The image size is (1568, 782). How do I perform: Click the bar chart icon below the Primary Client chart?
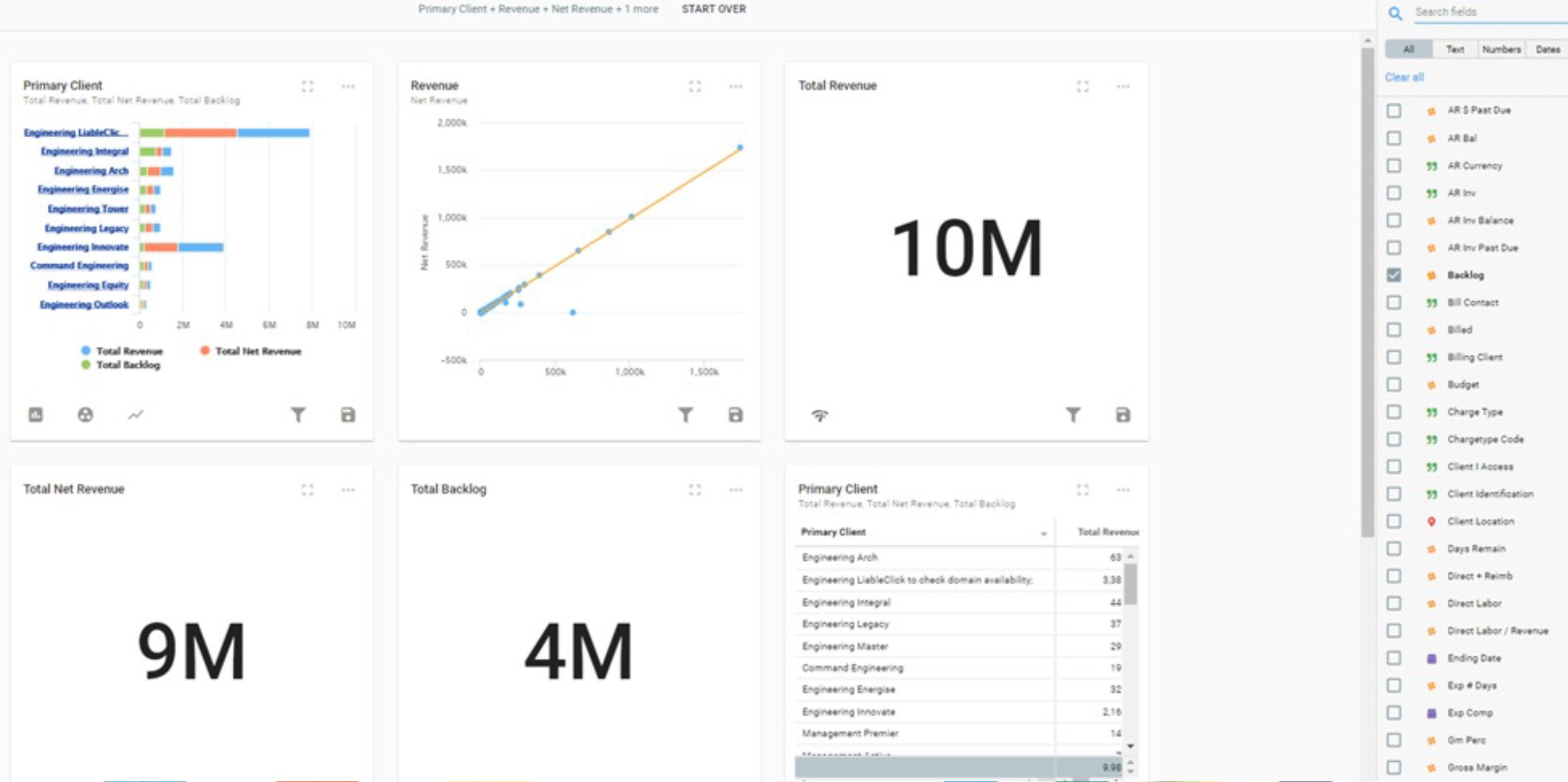pyautogui.click(x=36, y=415)
